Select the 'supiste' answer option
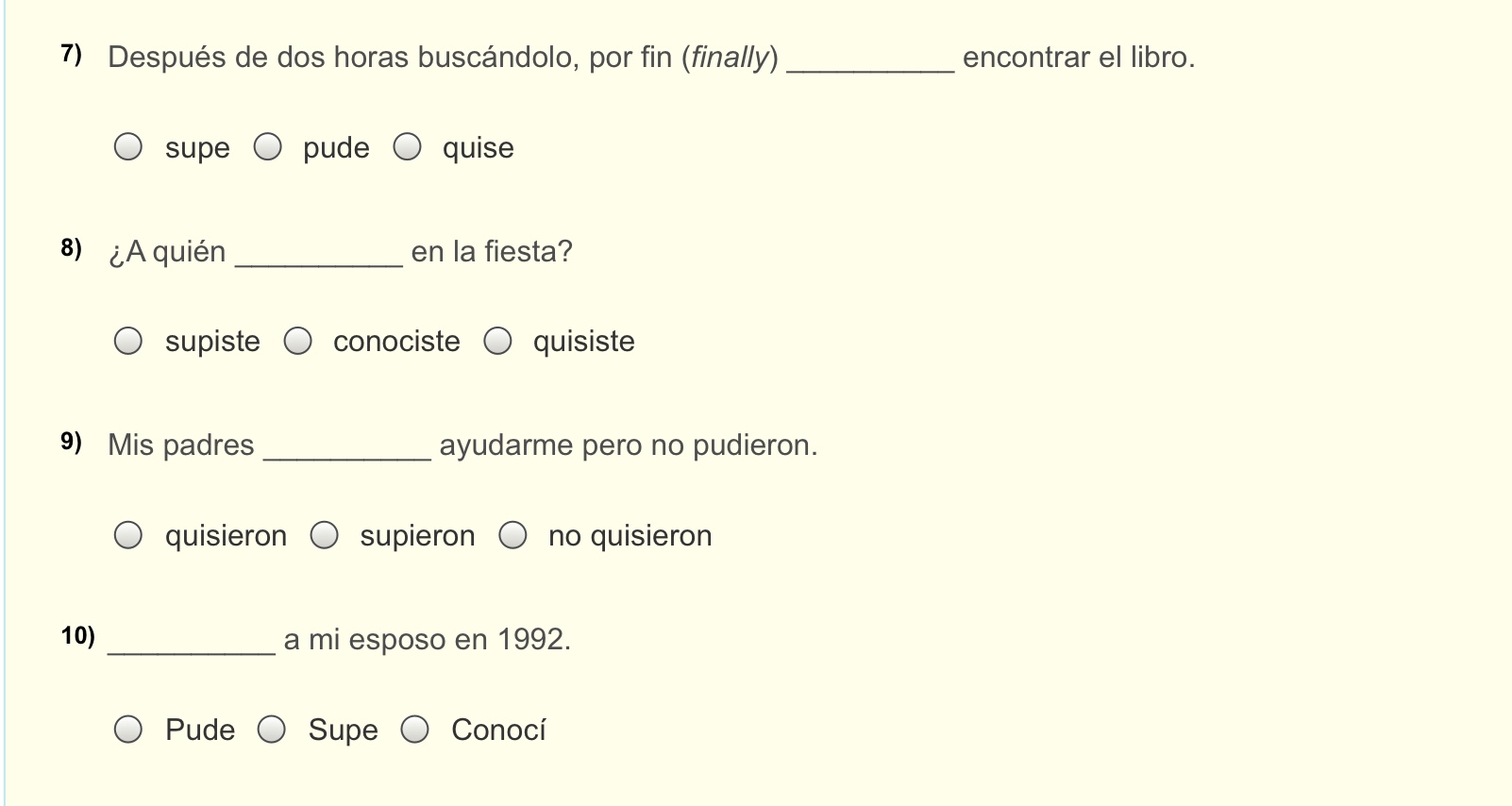The height and width of the screenshot is (806, 1512). (128, 341)
